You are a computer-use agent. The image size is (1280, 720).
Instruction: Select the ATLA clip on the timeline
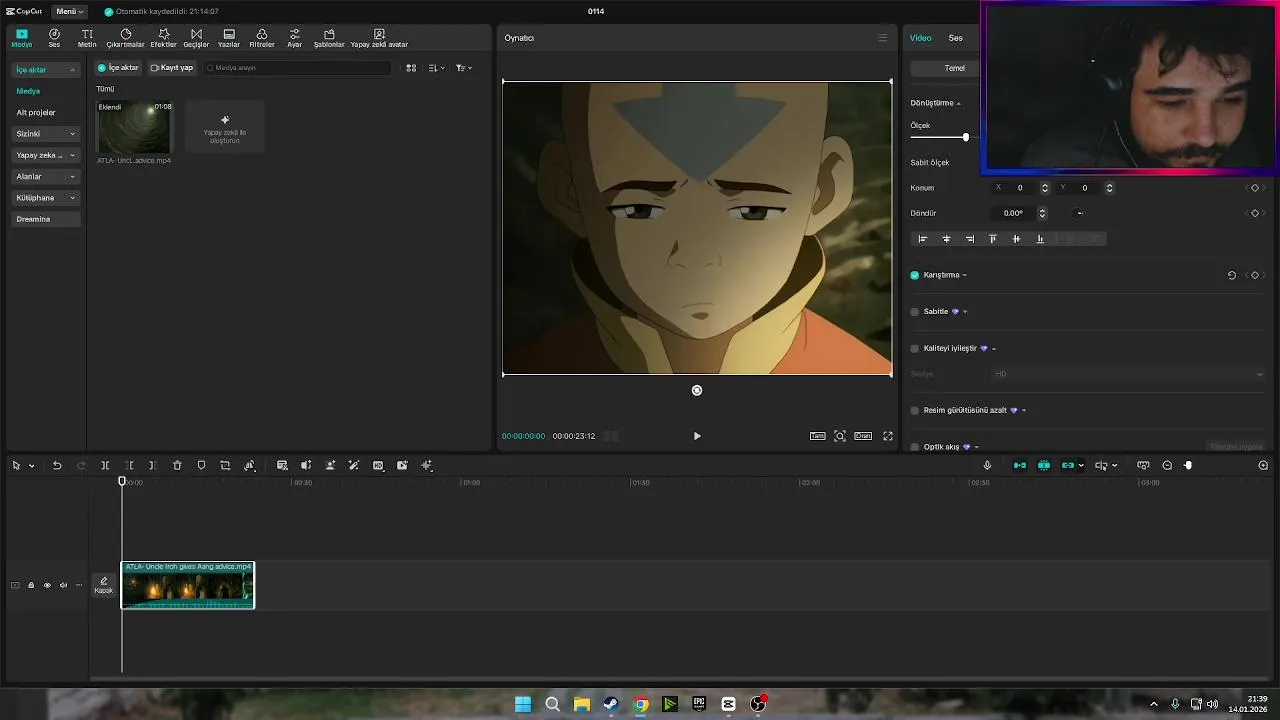coord(188,585)
